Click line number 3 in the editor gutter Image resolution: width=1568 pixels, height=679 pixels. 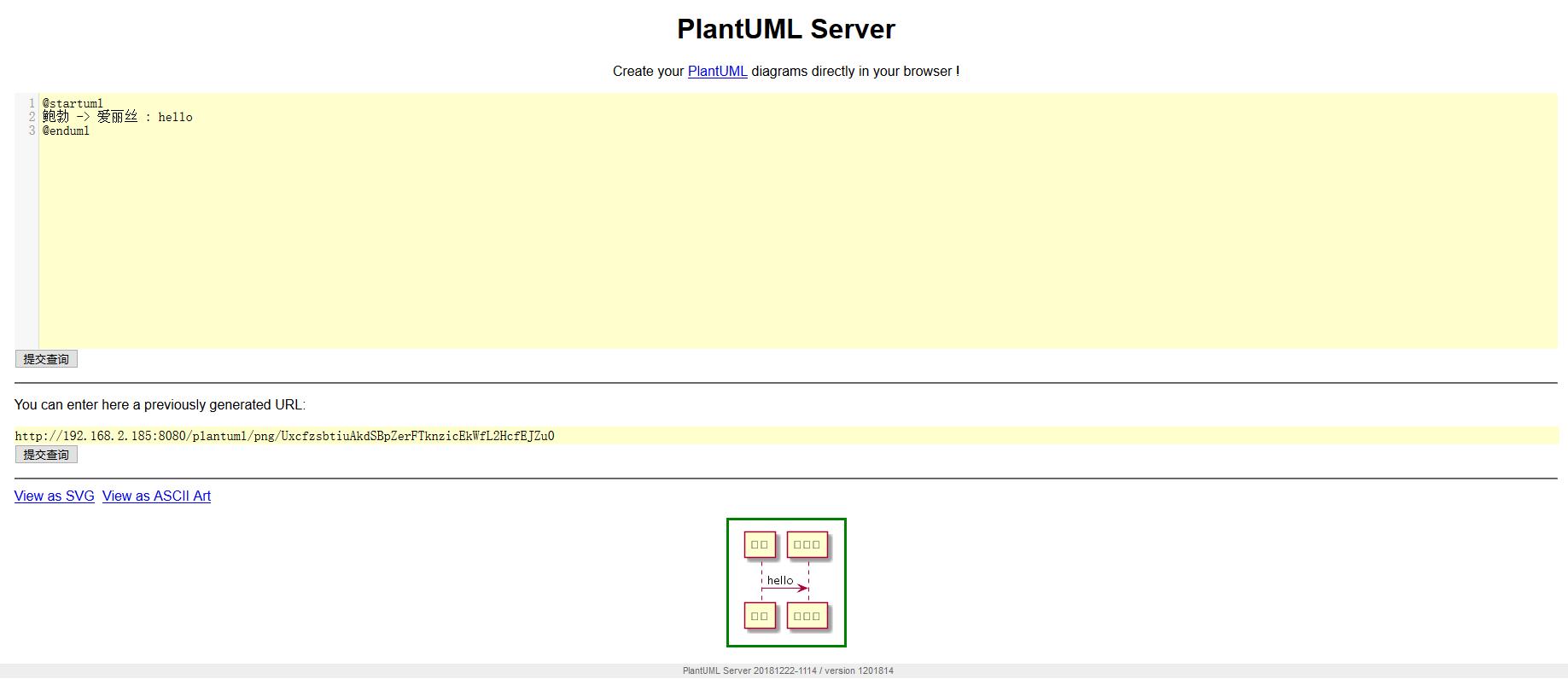coord(32,131)
